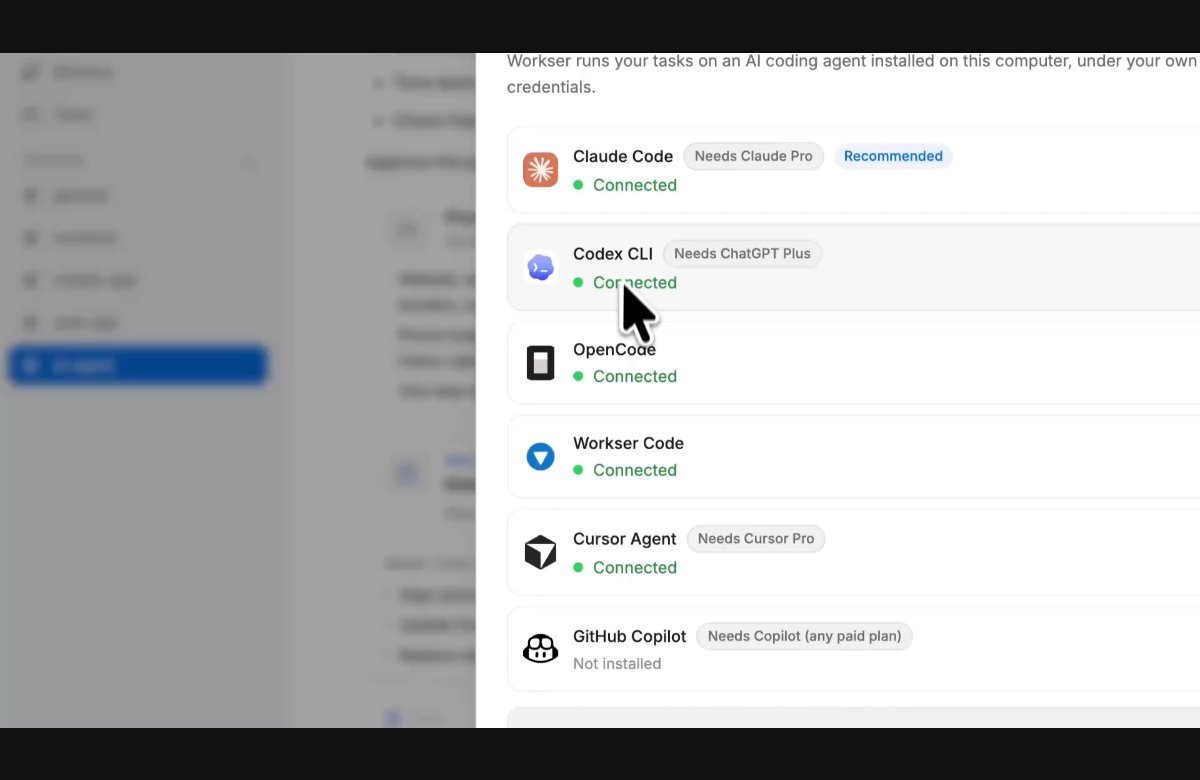Click the Needs Cursor Pro badge
1200x780 pixels.
point(756,539)
